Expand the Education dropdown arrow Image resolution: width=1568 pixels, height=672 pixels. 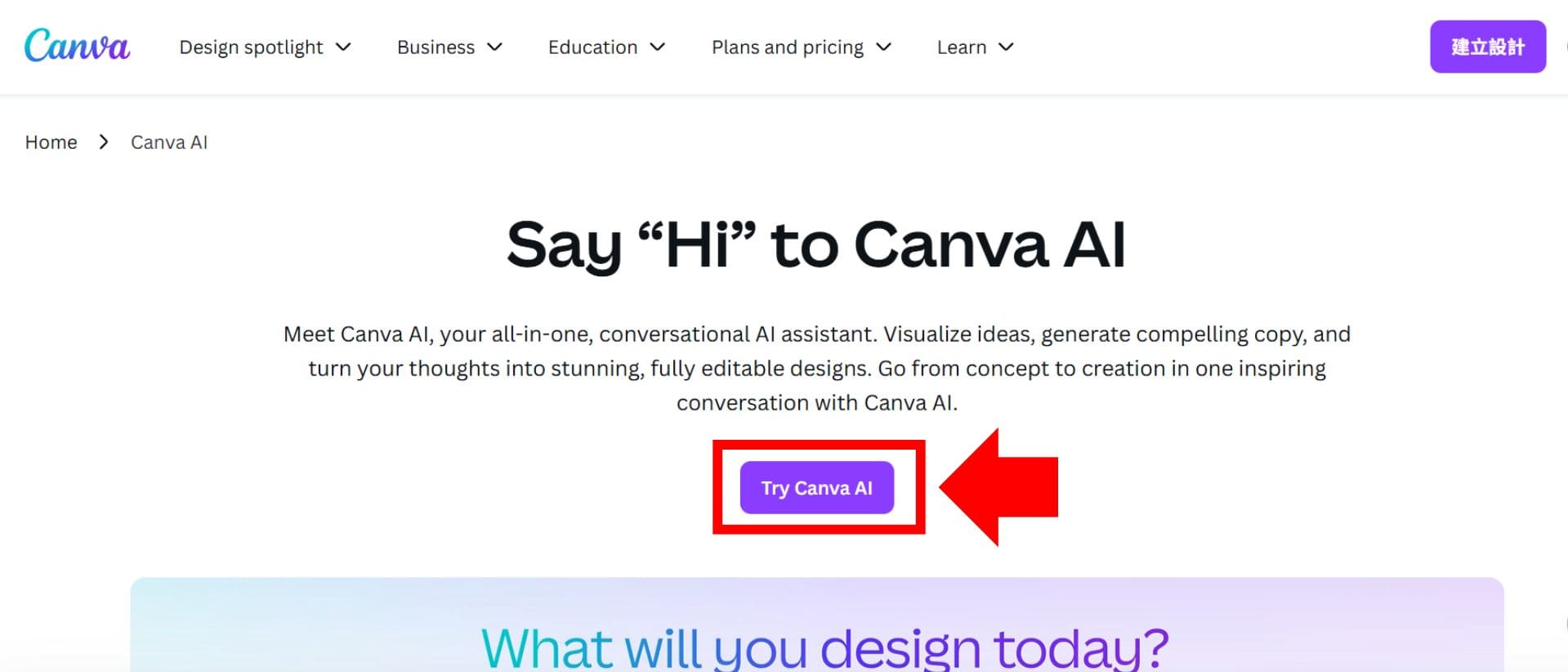658,47
